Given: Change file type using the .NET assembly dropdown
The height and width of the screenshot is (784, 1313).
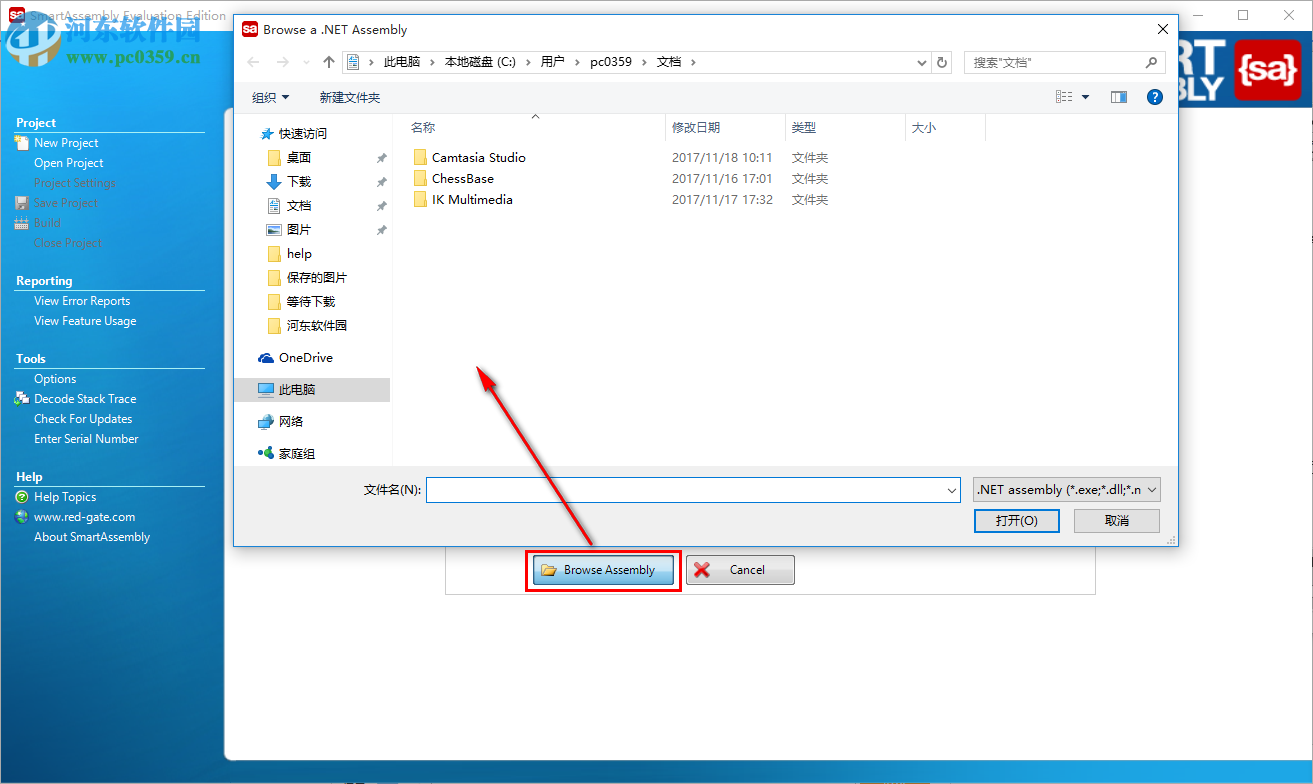Looking at the screenshot, I should coord(1065,489).
